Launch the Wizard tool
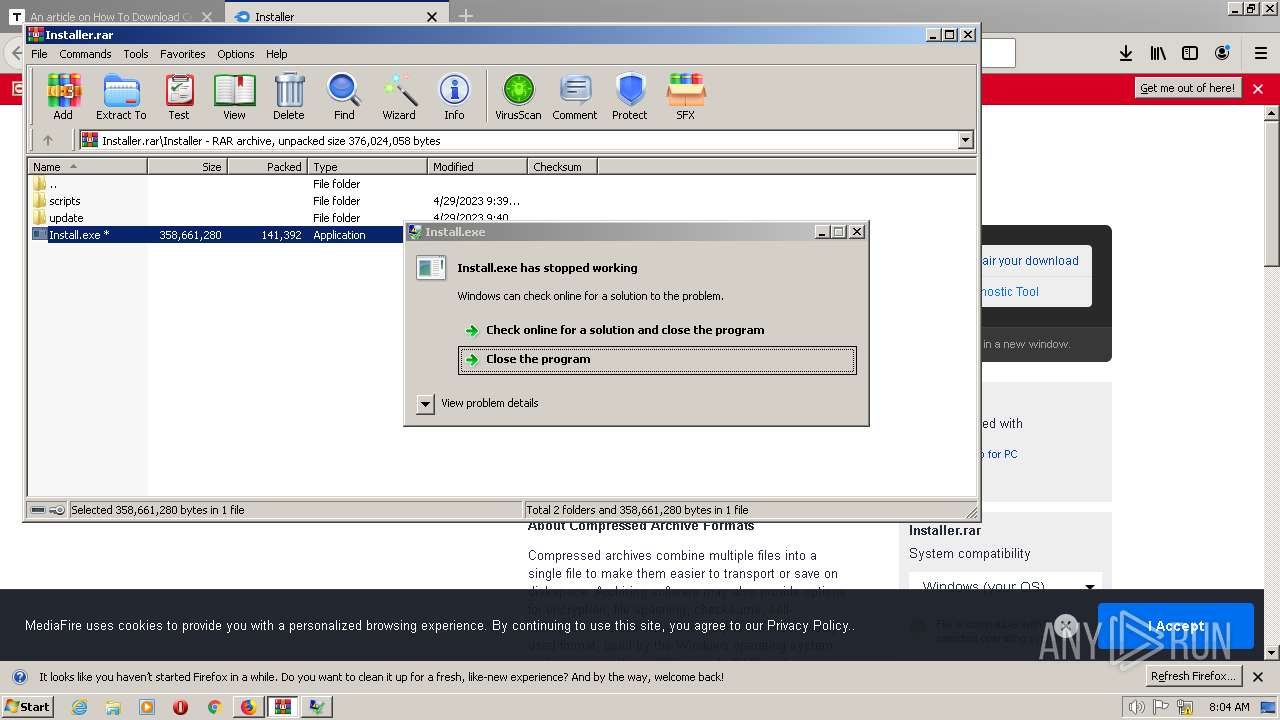 tap(399, 97)
